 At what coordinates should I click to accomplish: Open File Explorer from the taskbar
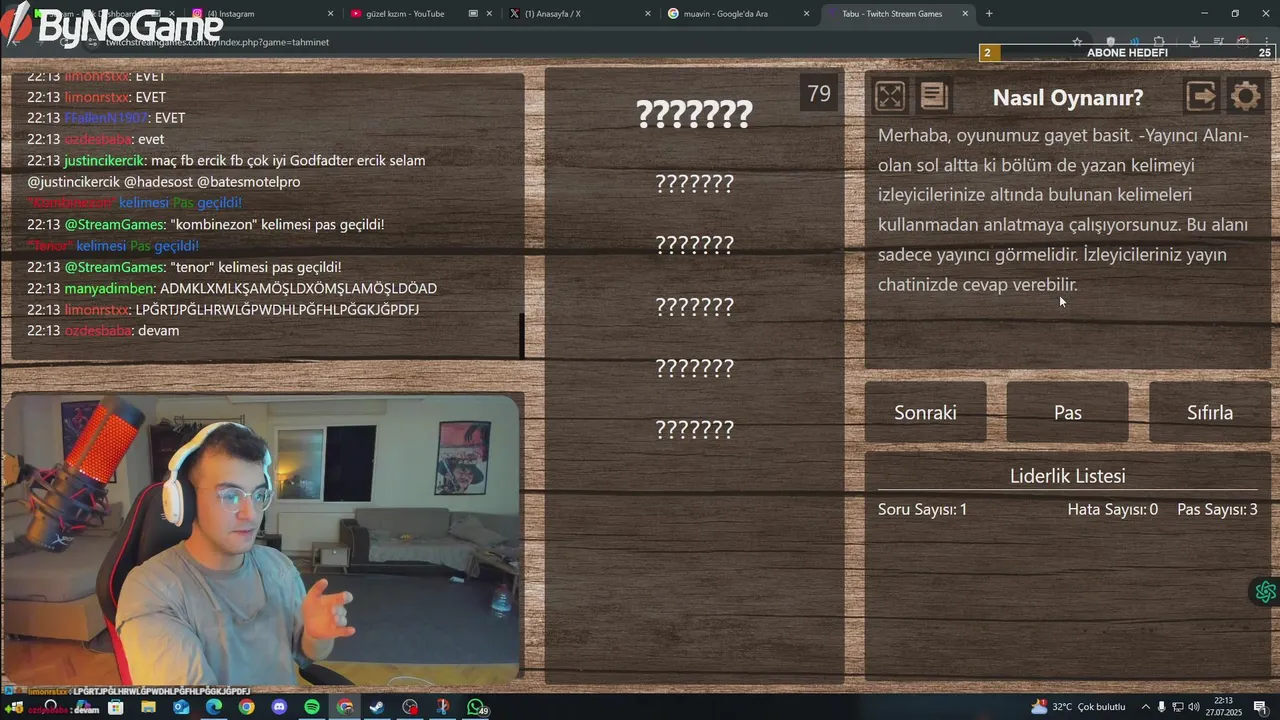[x=148, y=707]
